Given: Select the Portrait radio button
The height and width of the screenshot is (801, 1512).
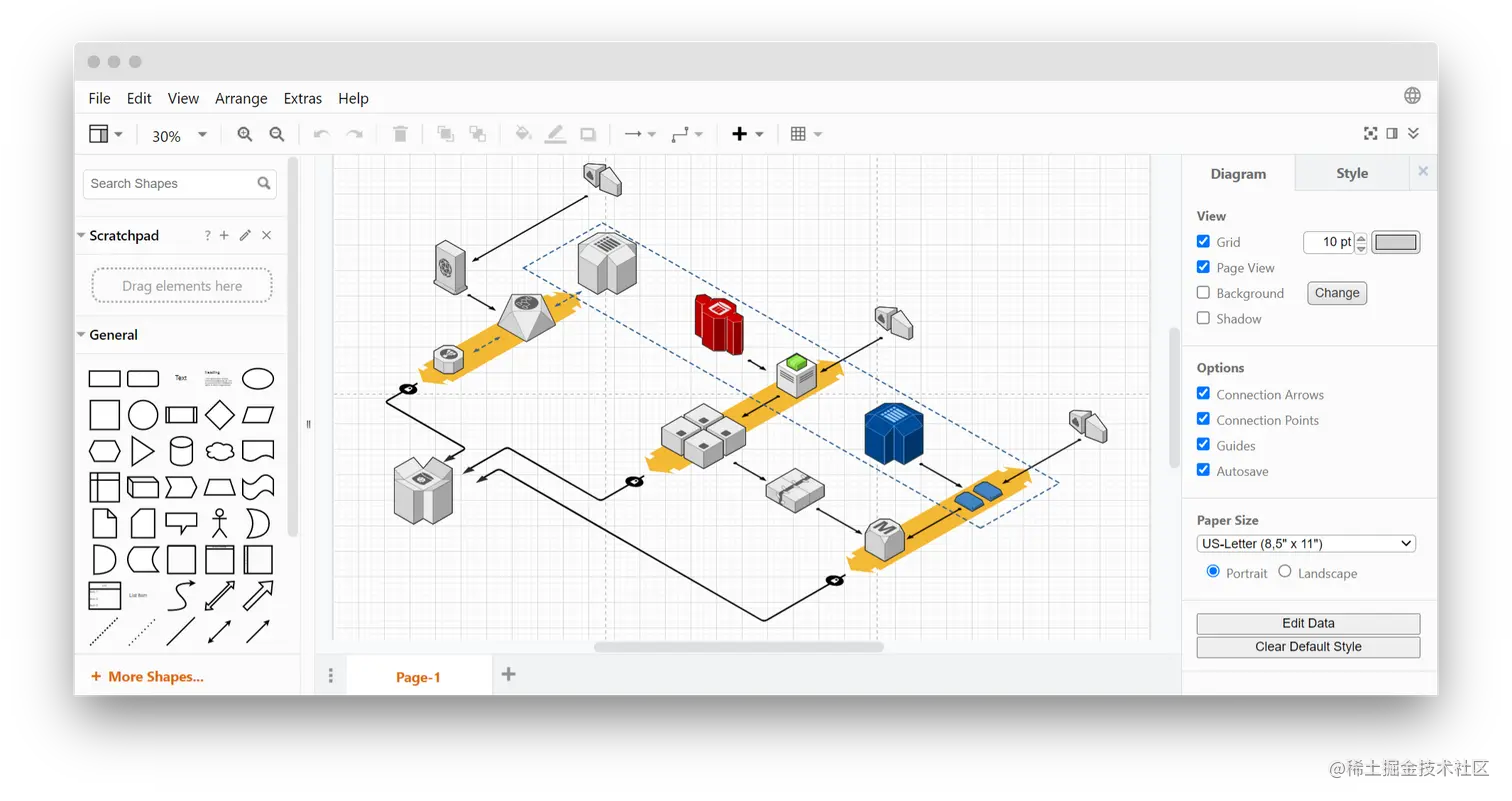Looking at the screenshot, I should (1213, 572).
